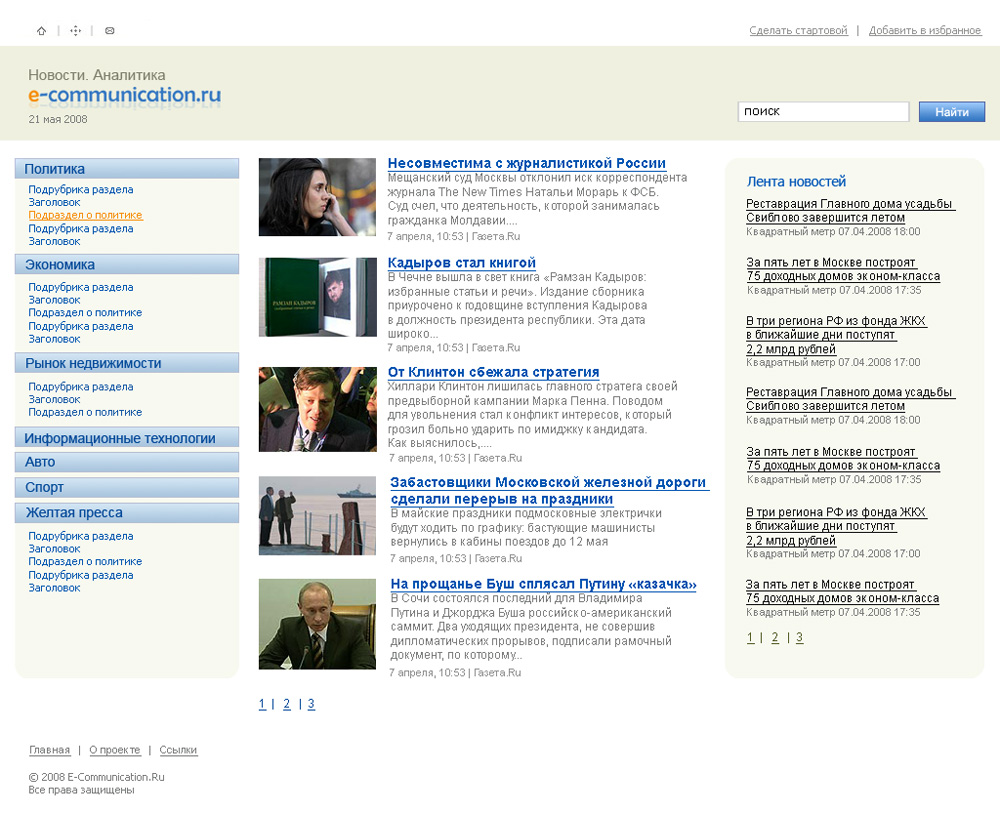The image size is (1000, 813).
Task: Click the 'О проекте' footer link
Action: coord(115,750)
